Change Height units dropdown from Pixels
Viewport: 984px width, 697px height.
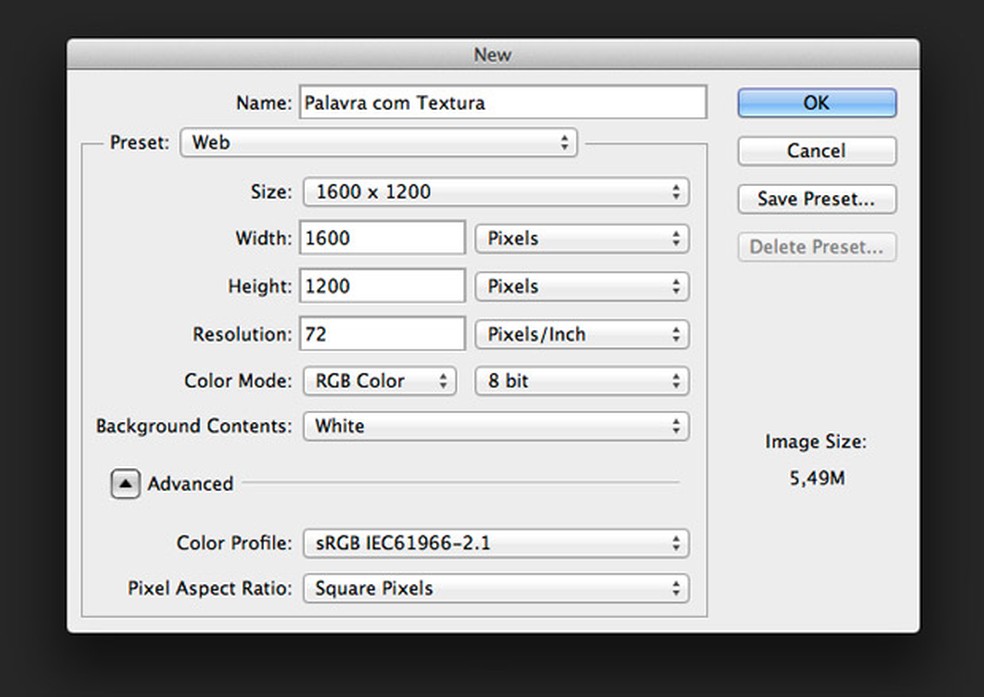tap(582, 287)
